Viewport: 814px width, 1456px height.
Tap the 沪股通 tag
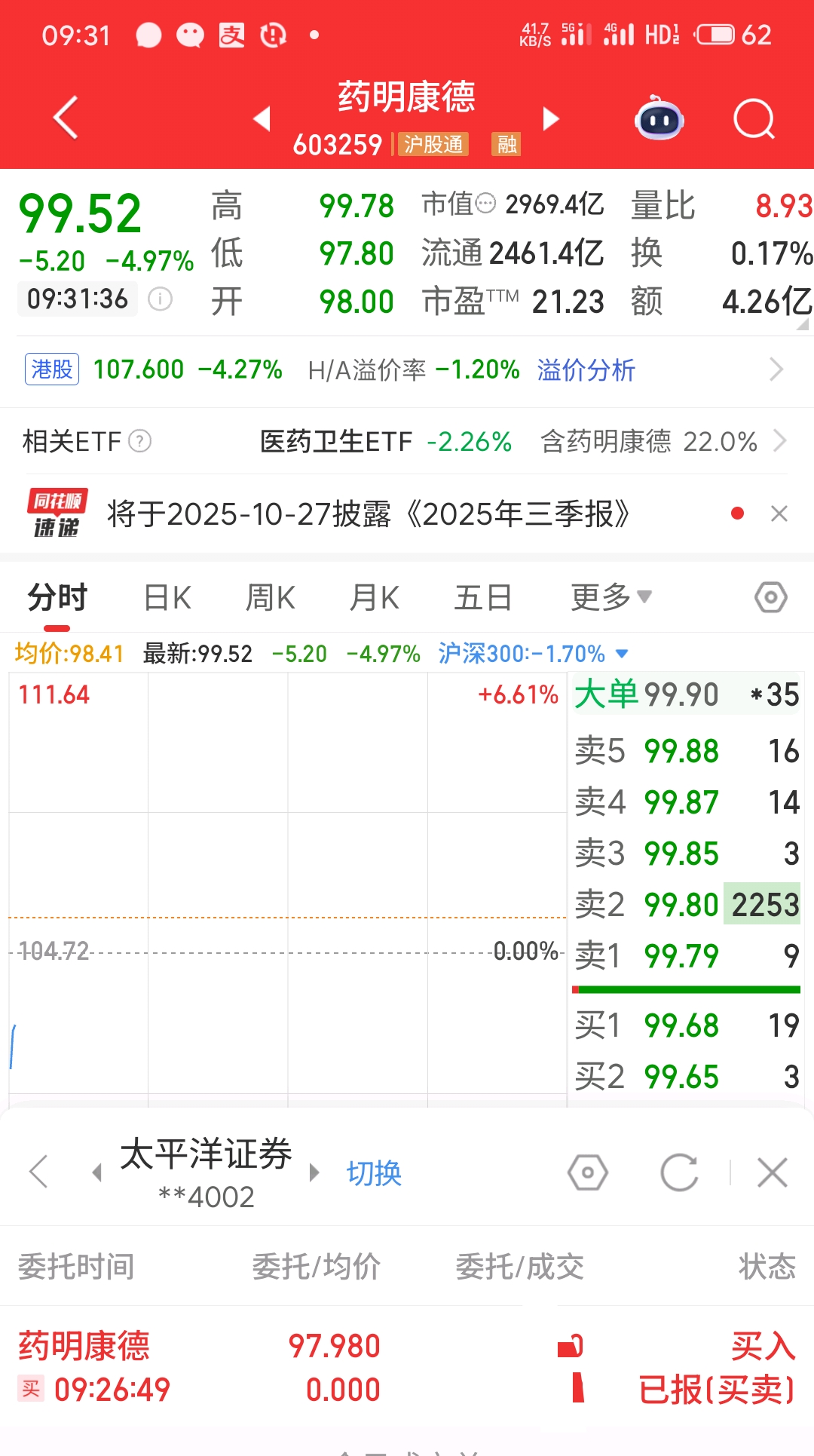tap(433, 144)
